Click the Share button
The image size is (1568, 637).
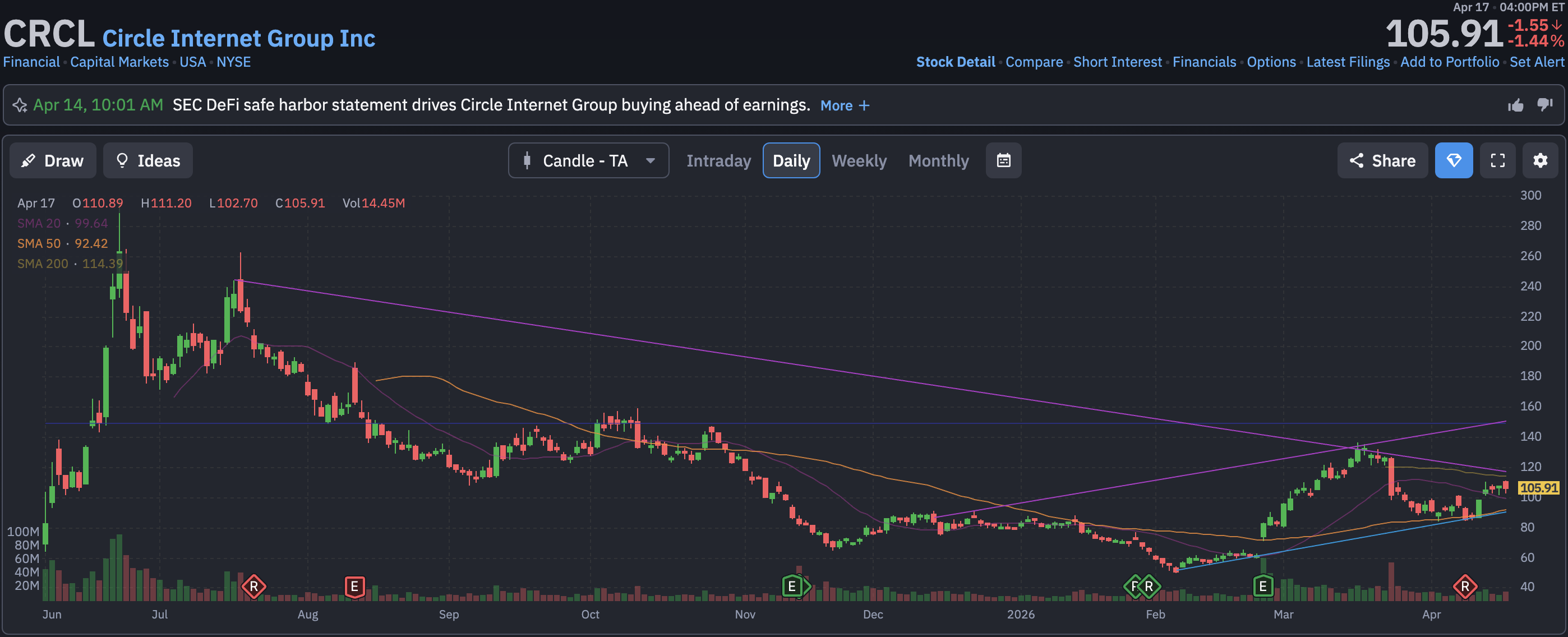[1382, 160]
